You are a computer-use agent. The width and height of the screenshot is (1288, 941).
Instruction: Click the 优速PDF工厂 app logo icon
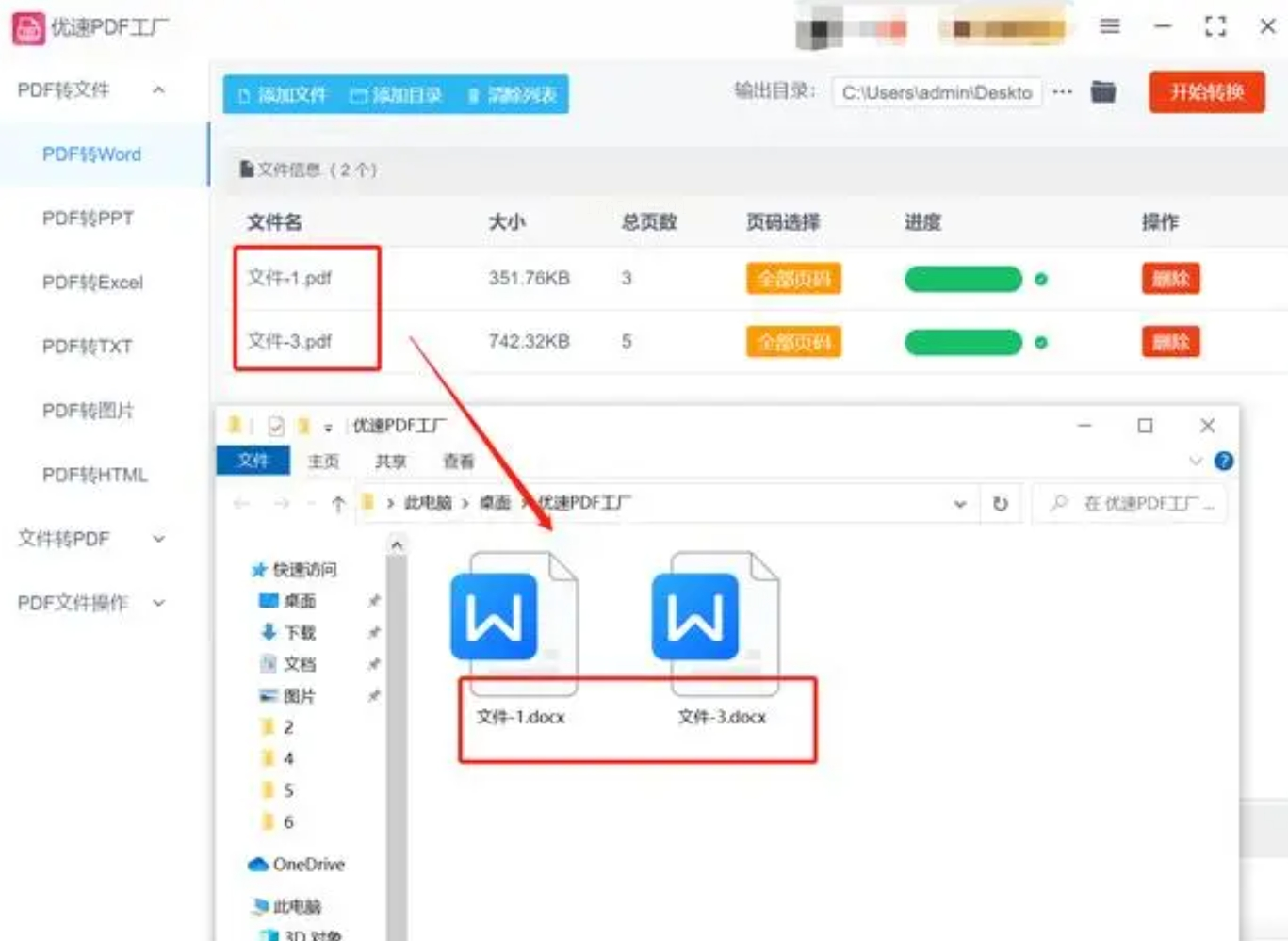[x=28, y=28]
